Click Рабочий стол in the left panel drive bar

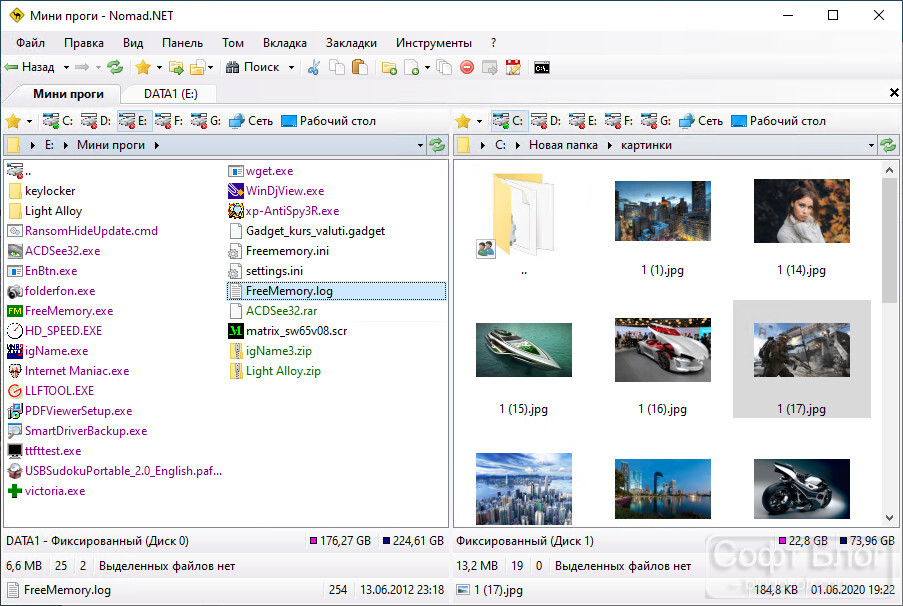coord(328,121)
